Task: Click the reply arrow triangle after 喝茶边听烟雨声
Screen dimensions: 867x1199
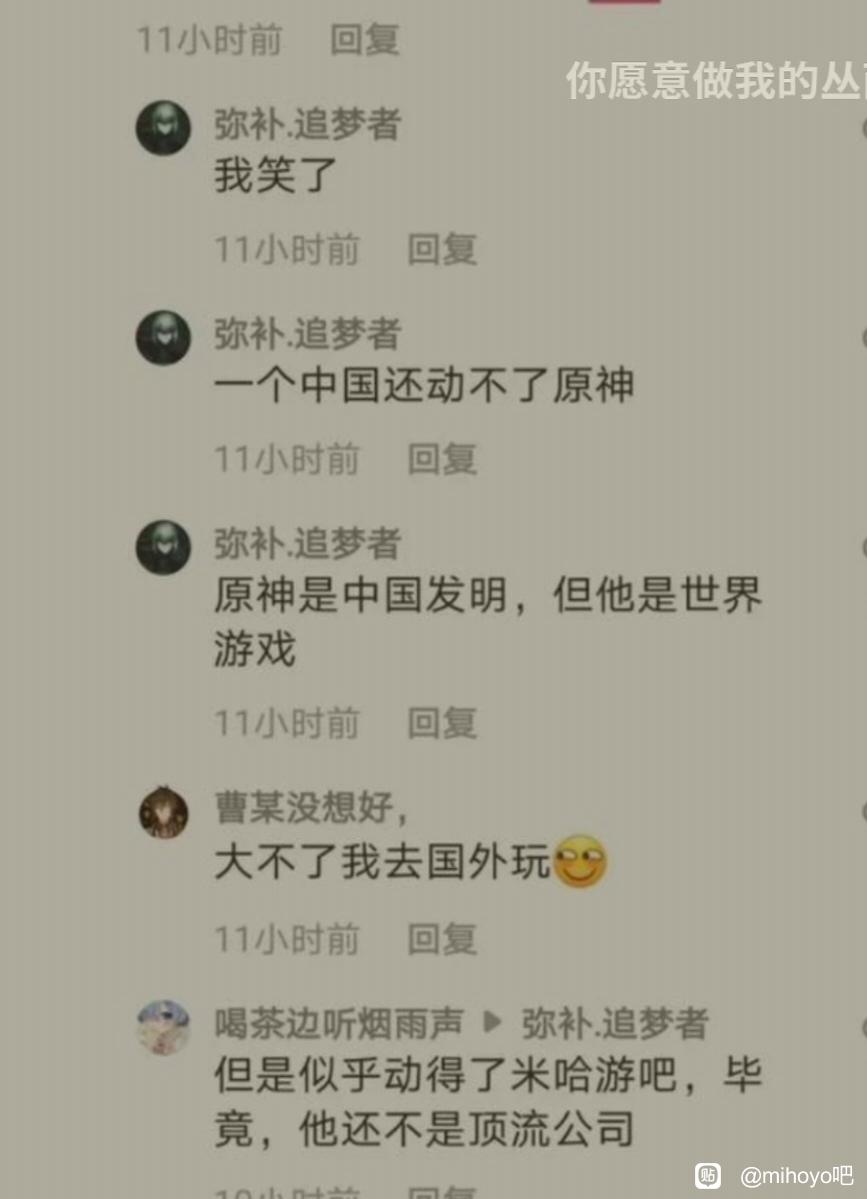Action: 492,1022
